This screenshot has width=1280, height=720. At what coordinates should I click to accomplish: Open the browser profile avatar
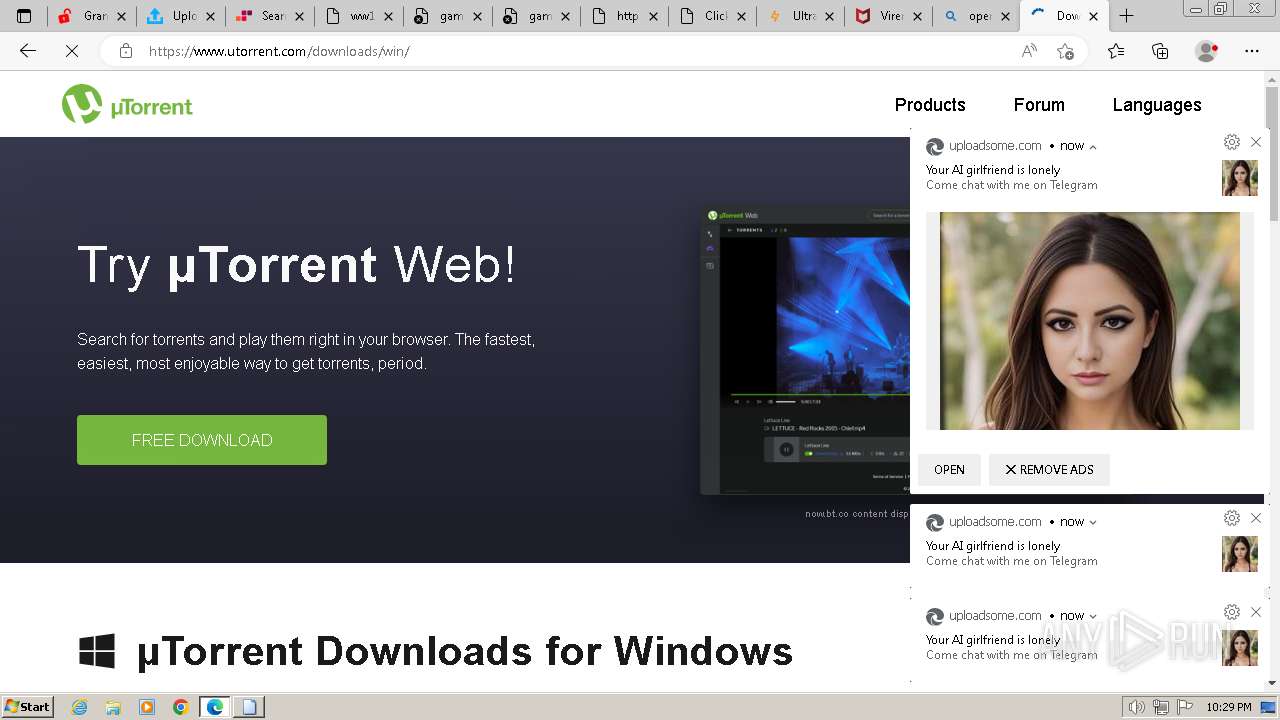1207,51
